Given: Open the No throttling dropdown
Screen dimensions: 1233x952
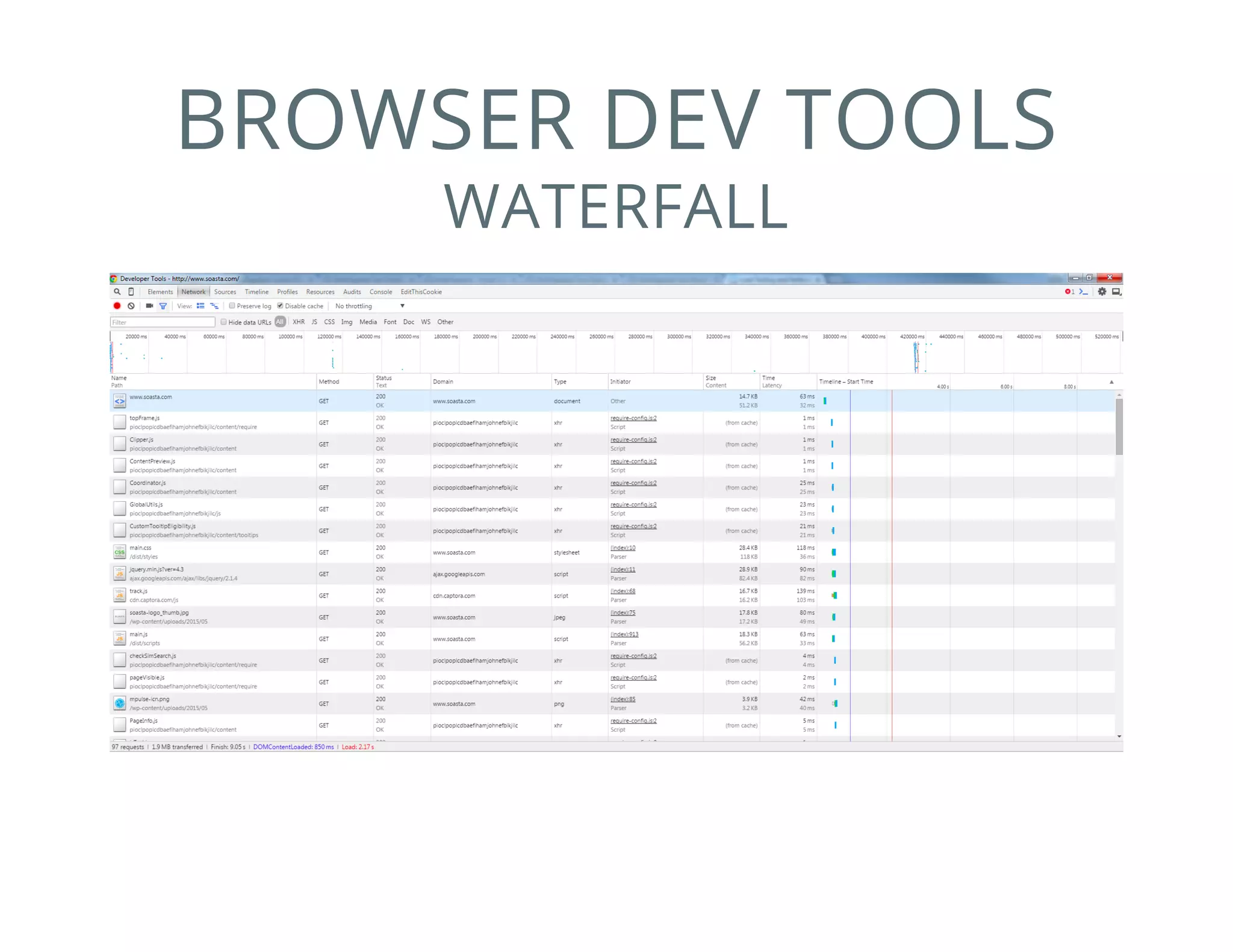Looking at the screenshot, I should pos(369,306).
